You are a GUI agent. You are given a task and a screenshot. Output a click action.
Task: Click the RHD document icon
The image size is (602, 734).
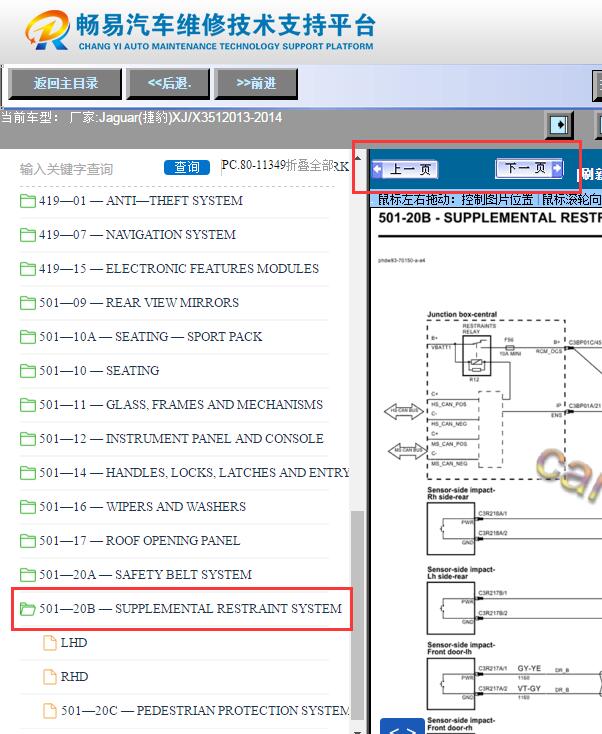[50, 677]
